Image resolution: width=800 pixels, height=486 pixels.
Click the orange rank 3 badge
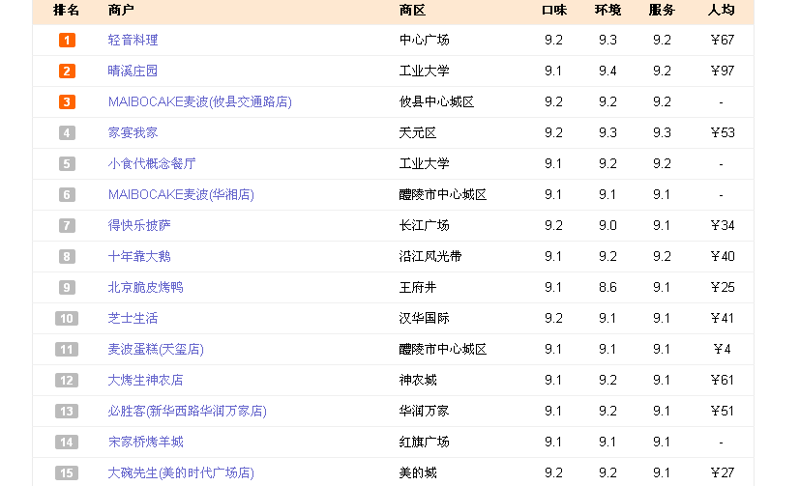67,102
